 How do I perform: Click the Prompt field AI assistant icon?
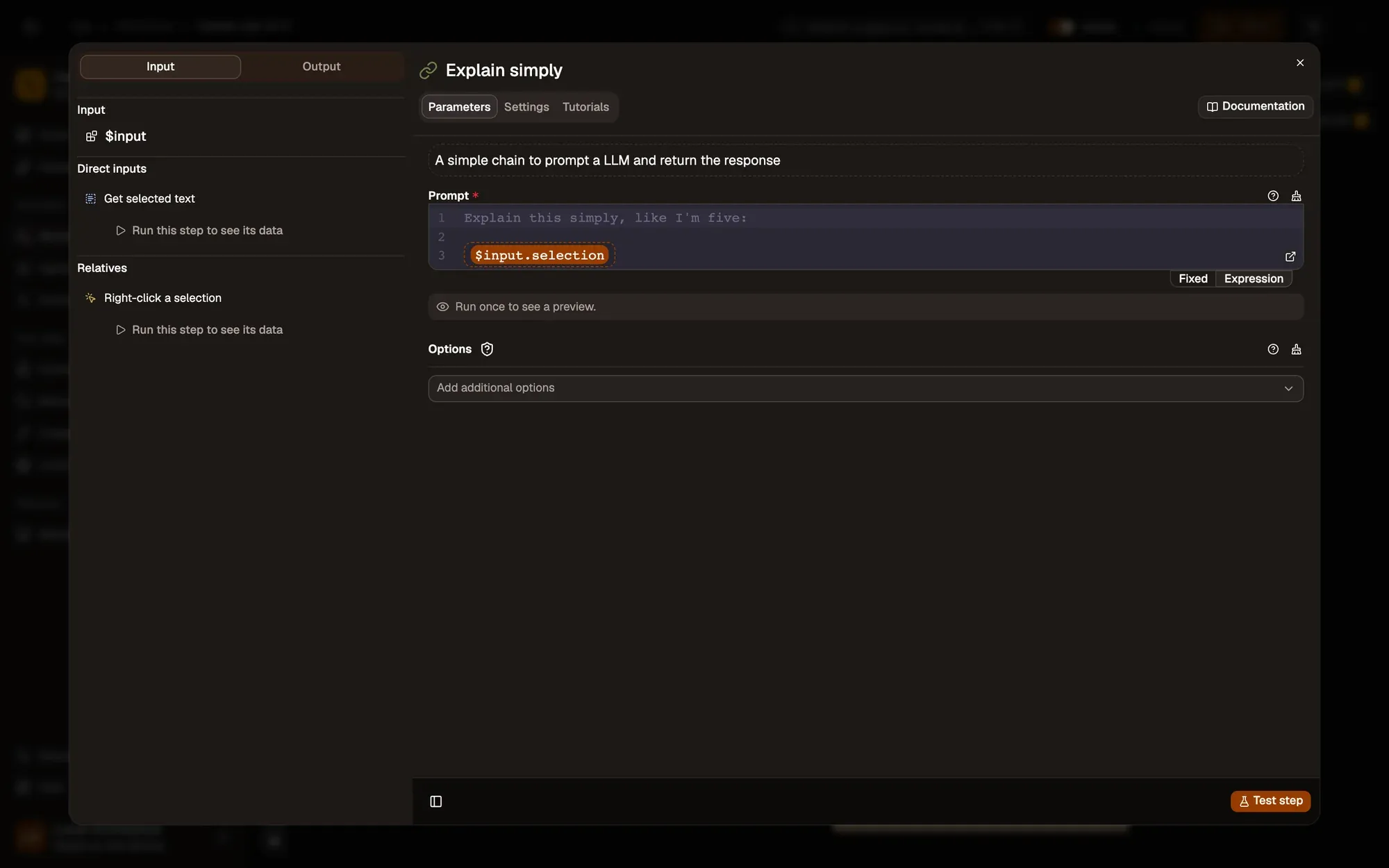pos(1296,196)
